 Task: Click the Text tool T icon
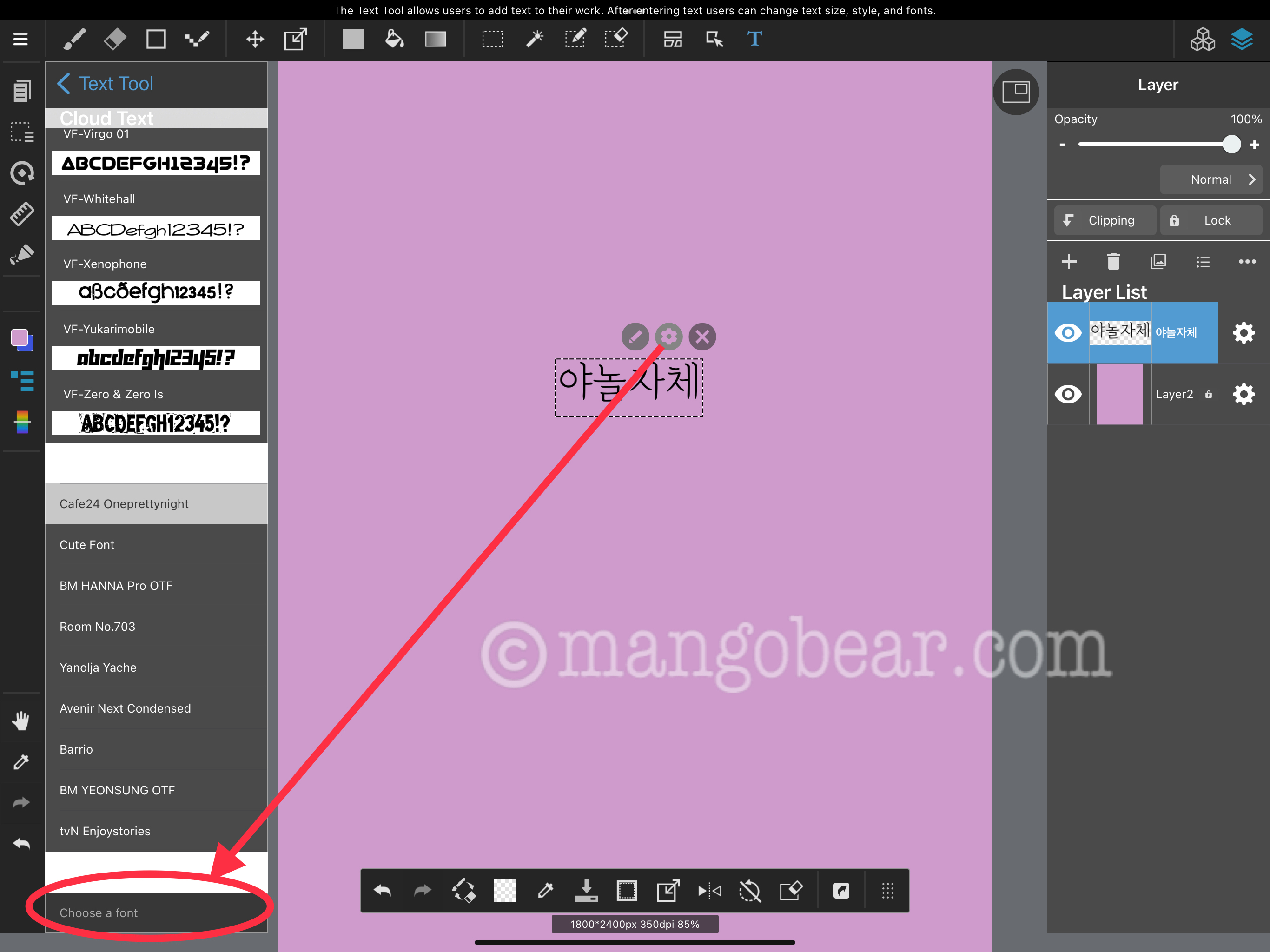tap(754, 39)
